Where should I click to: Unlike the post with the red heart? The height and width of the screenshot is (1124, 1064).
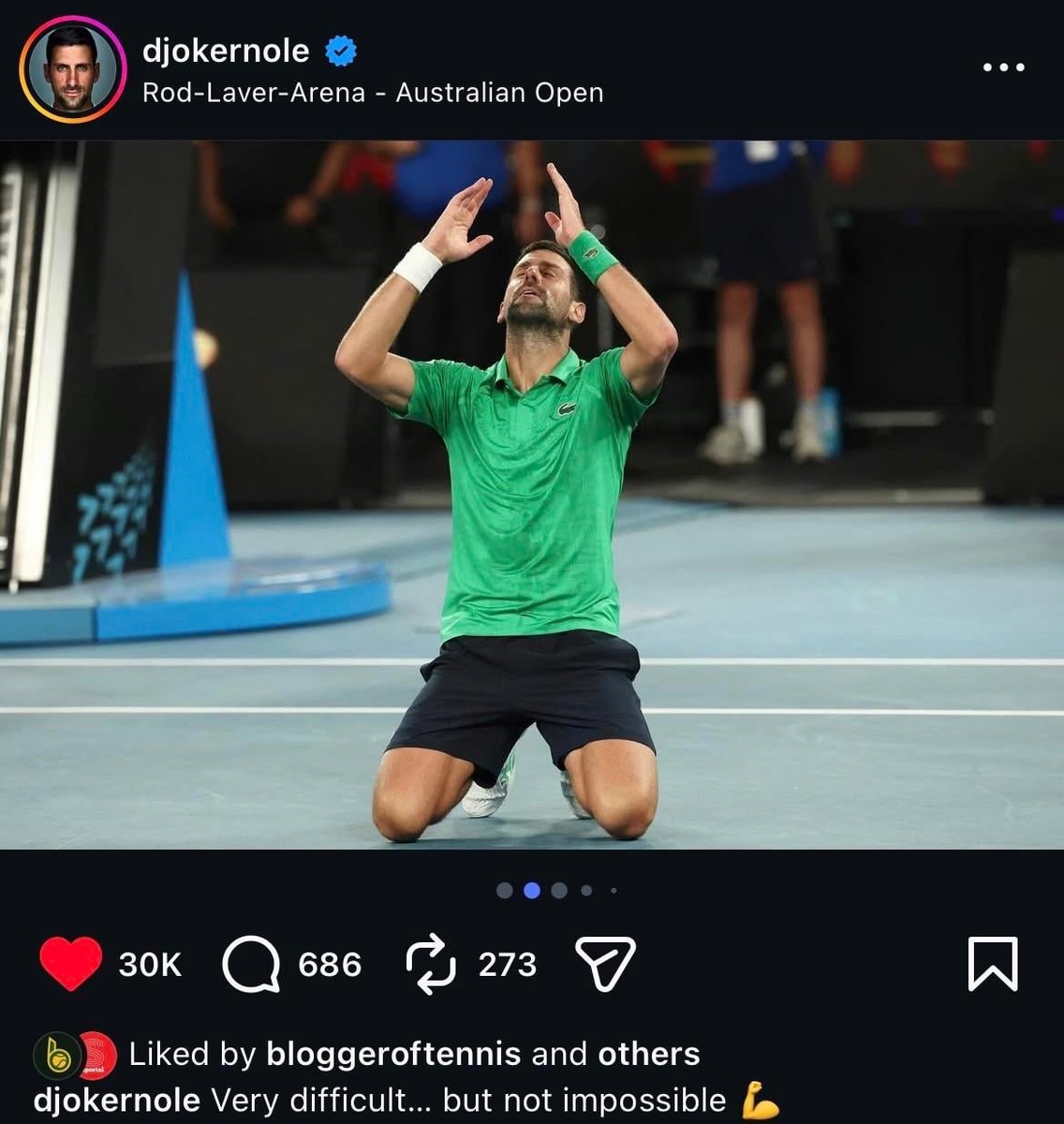tap(71, 964)
